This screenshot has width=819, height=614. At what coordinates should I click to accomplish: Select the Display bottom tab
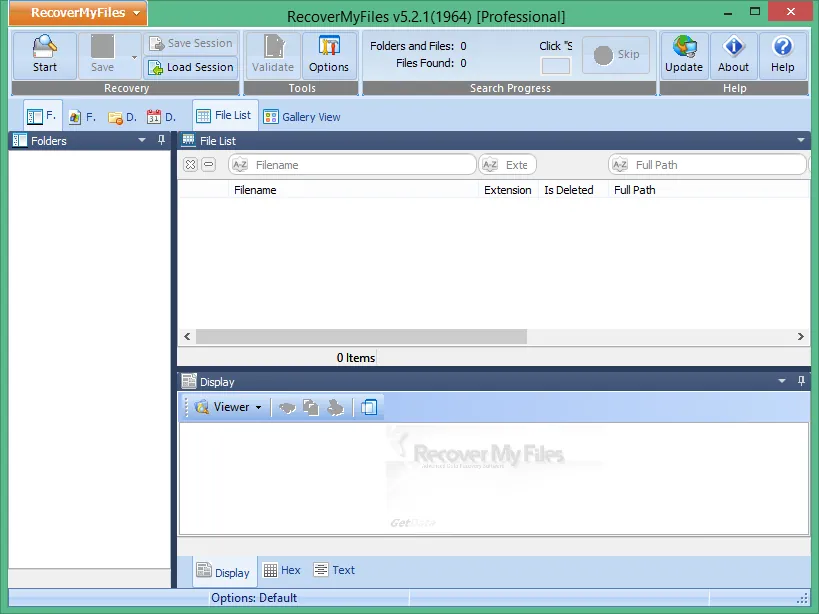pyautogui.click(x=225, y=572)
